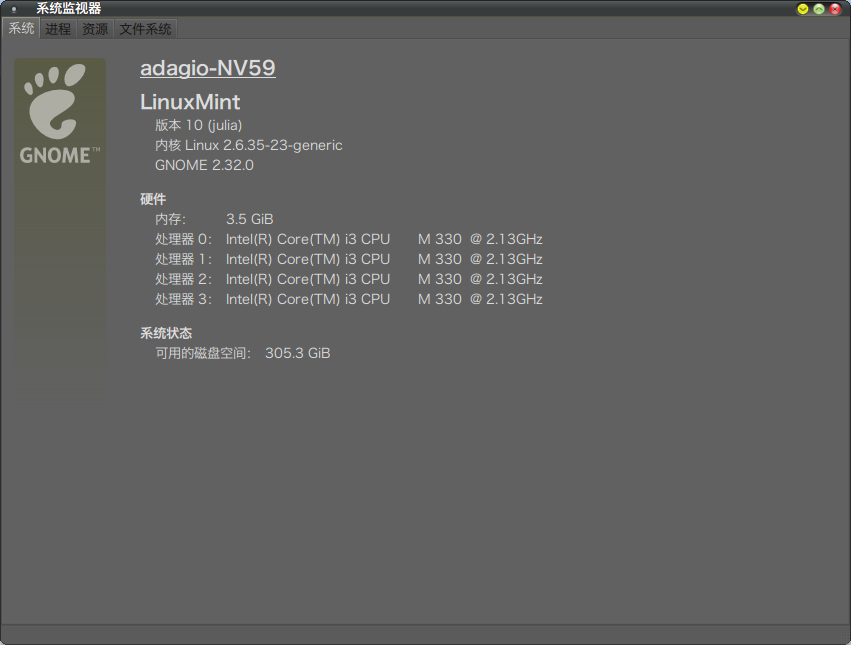
Task: Maximize window using green title bar button
Action: [818, 9]
